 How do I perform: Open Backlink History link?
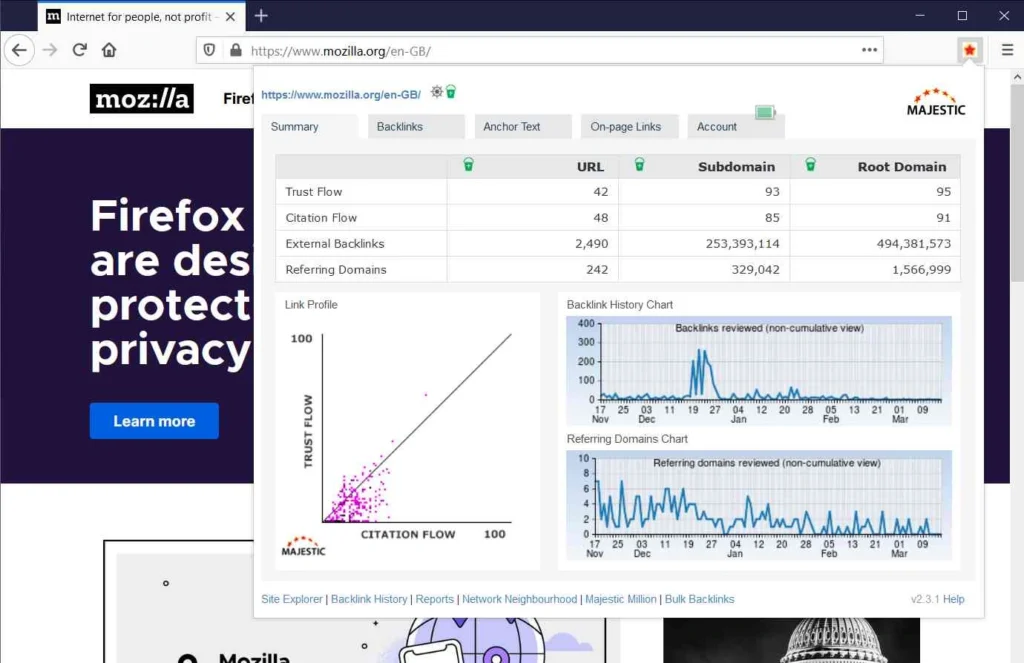[369, 599]
